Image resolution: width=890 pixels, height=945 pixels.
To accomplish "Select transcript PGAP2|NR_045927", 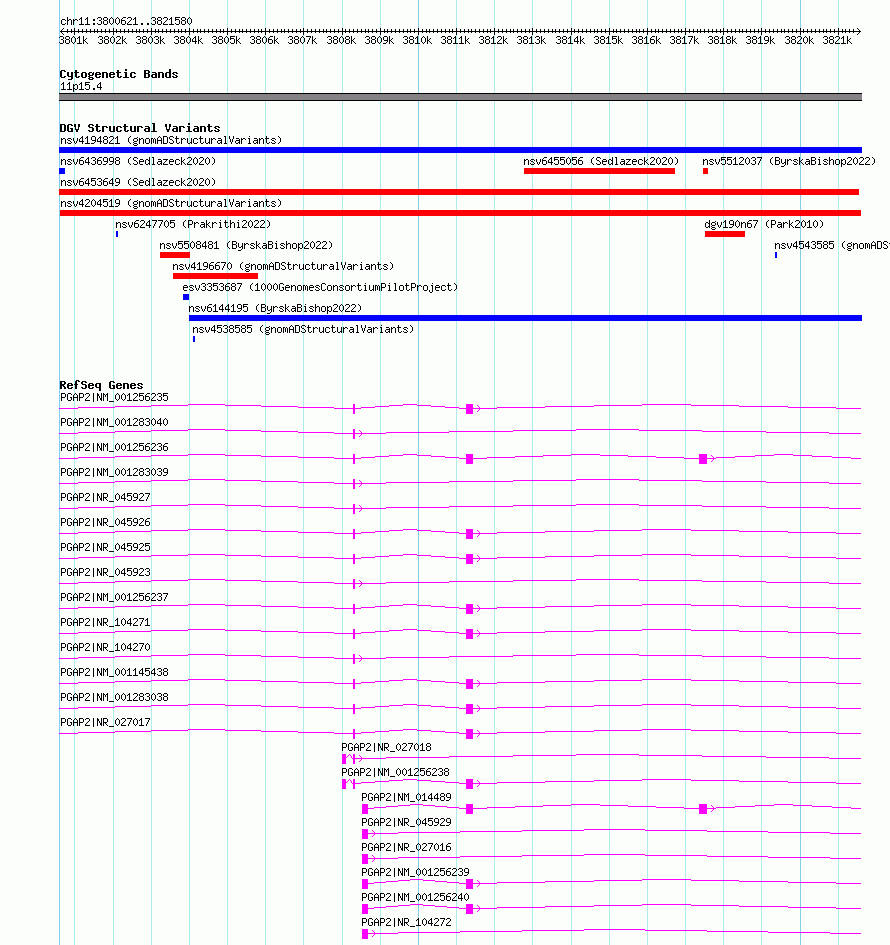I will pyautogui.click(x=105, y=498).
